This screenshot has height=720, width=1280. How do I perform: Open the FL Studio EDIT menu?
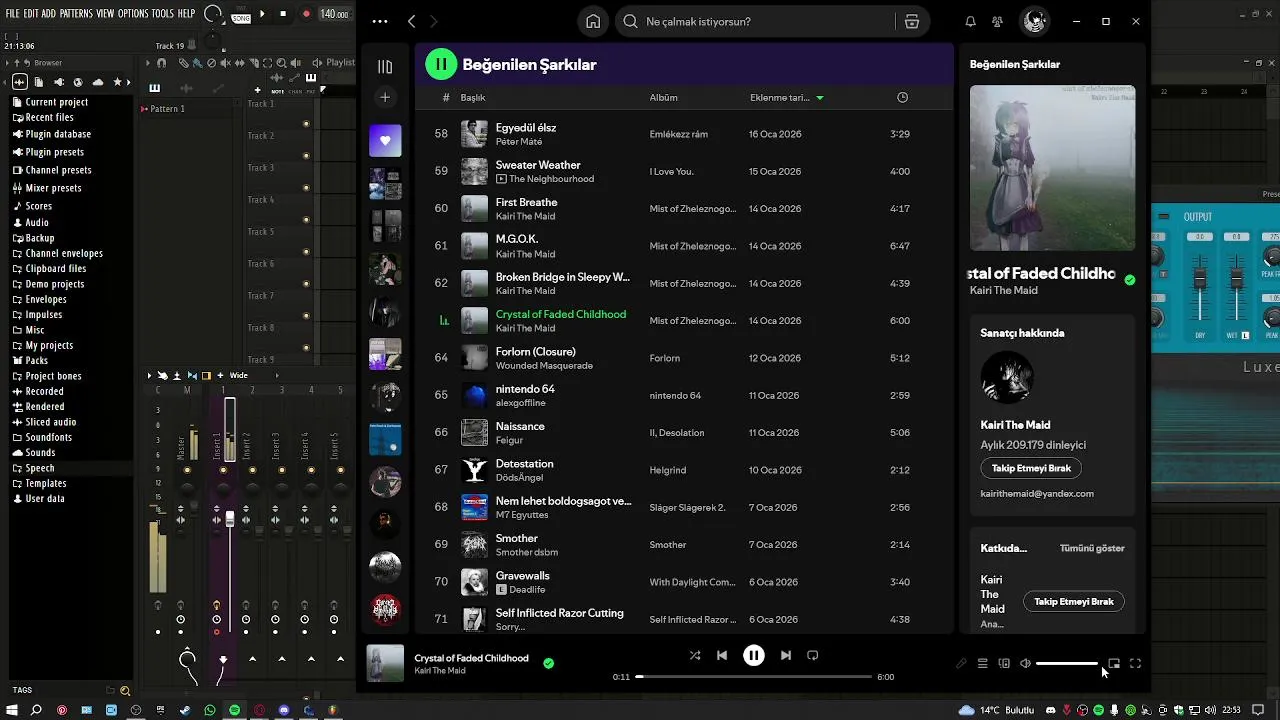[x=31, y=13]
